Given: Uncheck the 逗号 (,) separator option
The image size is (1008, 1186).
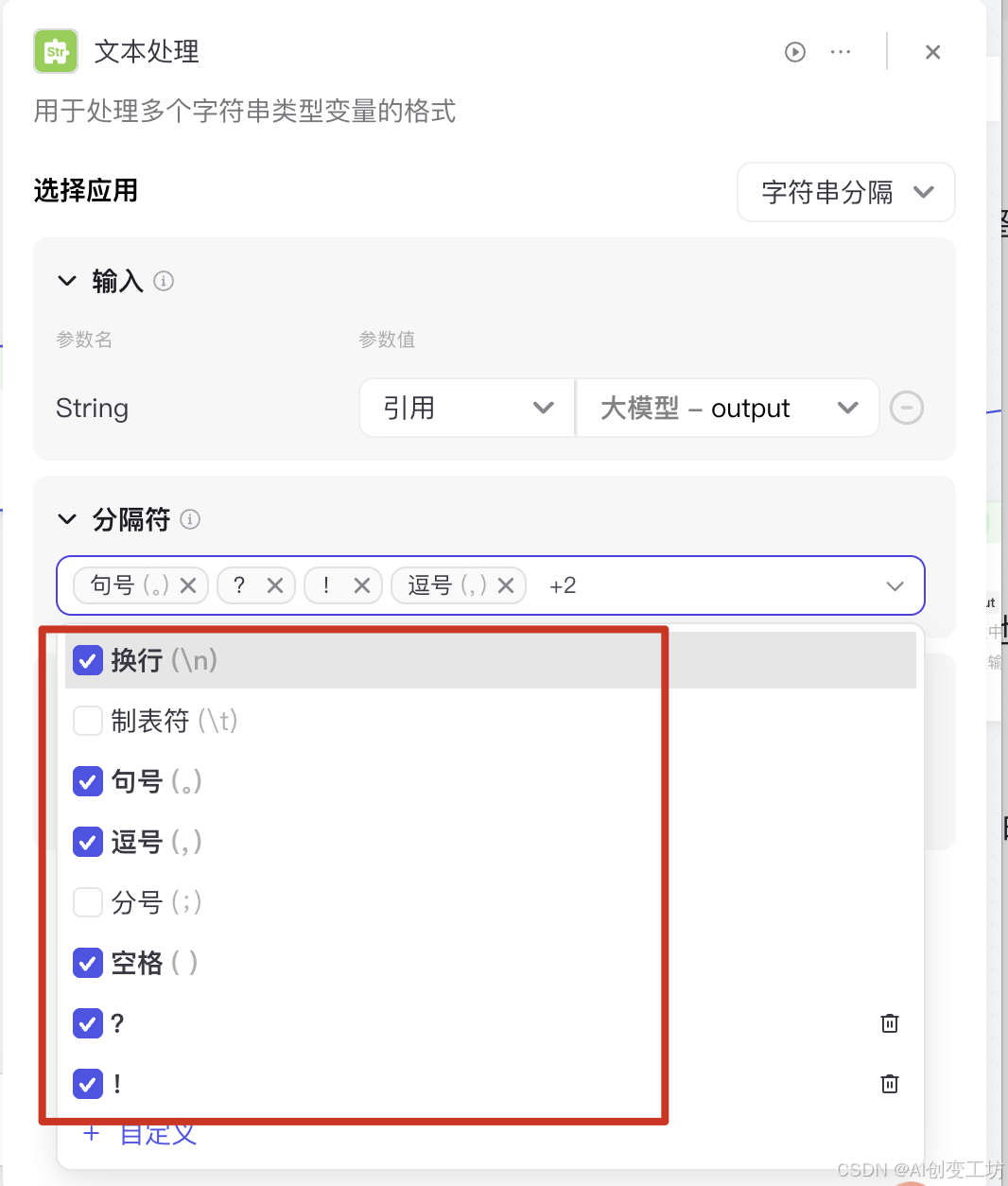Looking at the screenshot, I should [x=88, y=842].
